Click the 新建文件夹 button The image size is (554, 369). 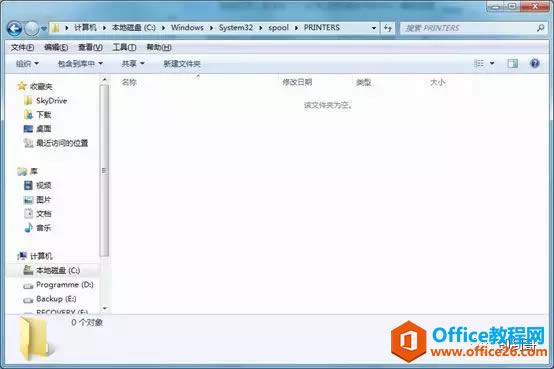(182, 64)
